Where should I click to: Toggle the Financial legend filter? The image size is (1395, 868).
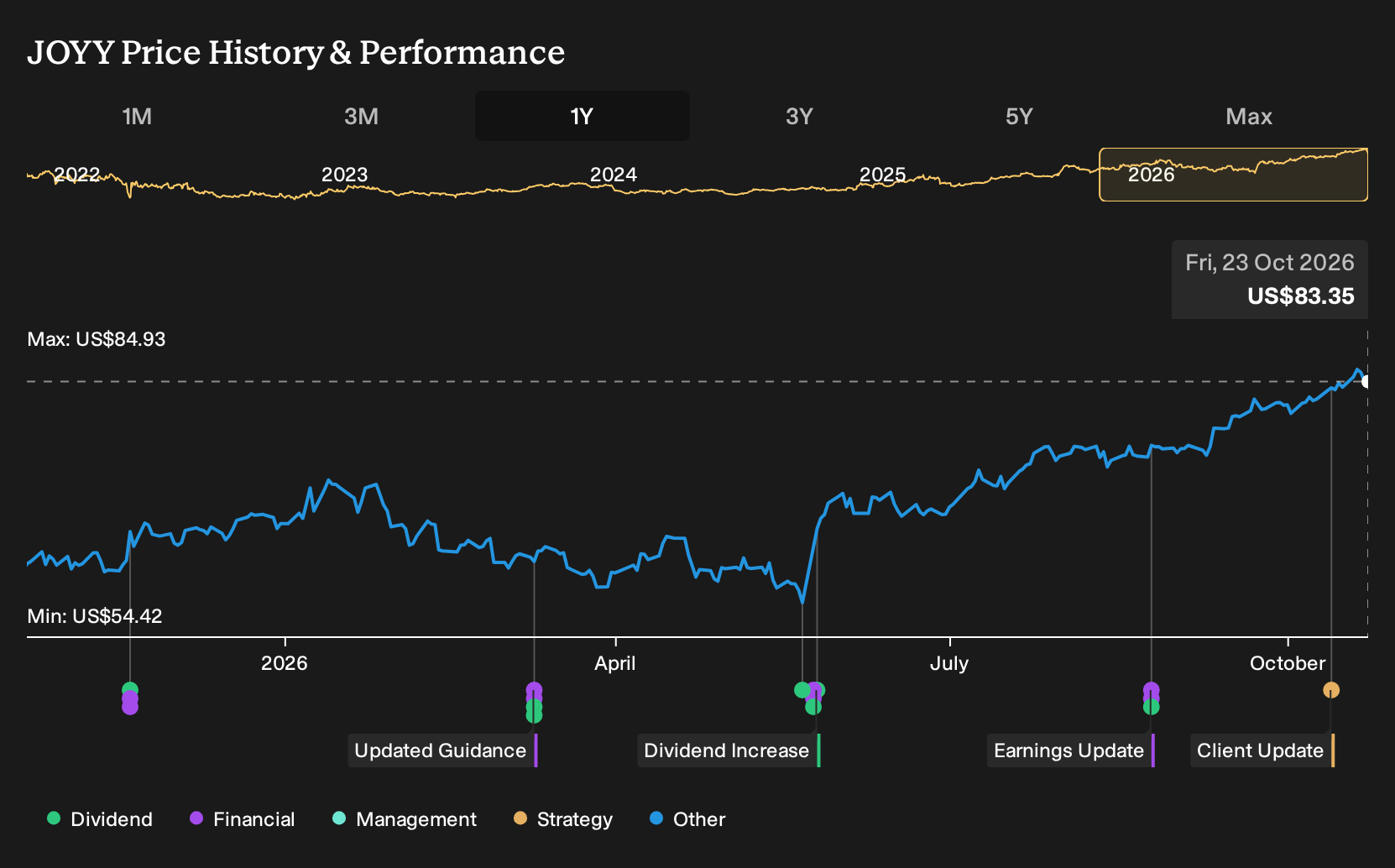(x=243, y=819)
